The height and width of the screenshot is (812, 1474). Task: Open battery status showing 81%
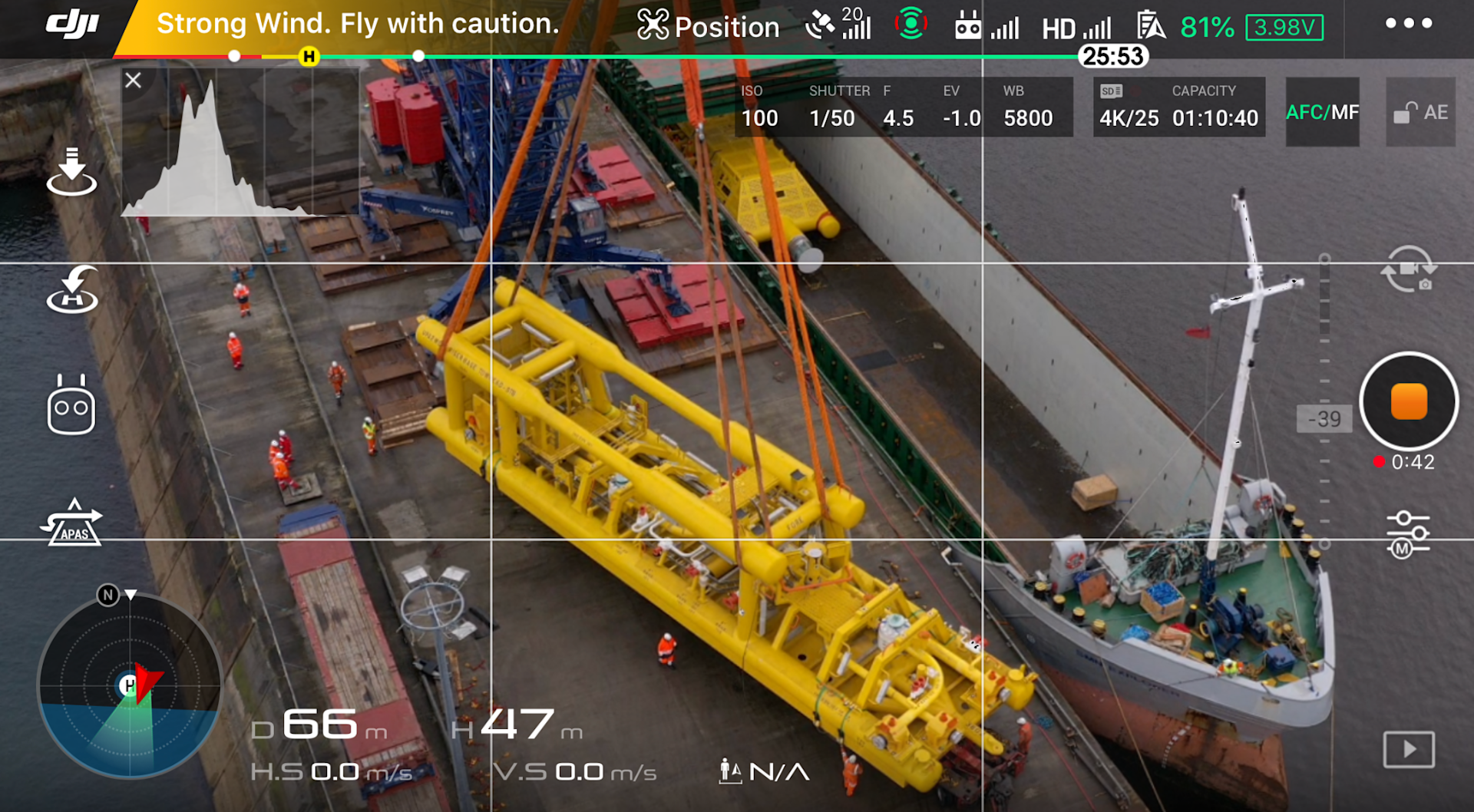[1207, 28]
